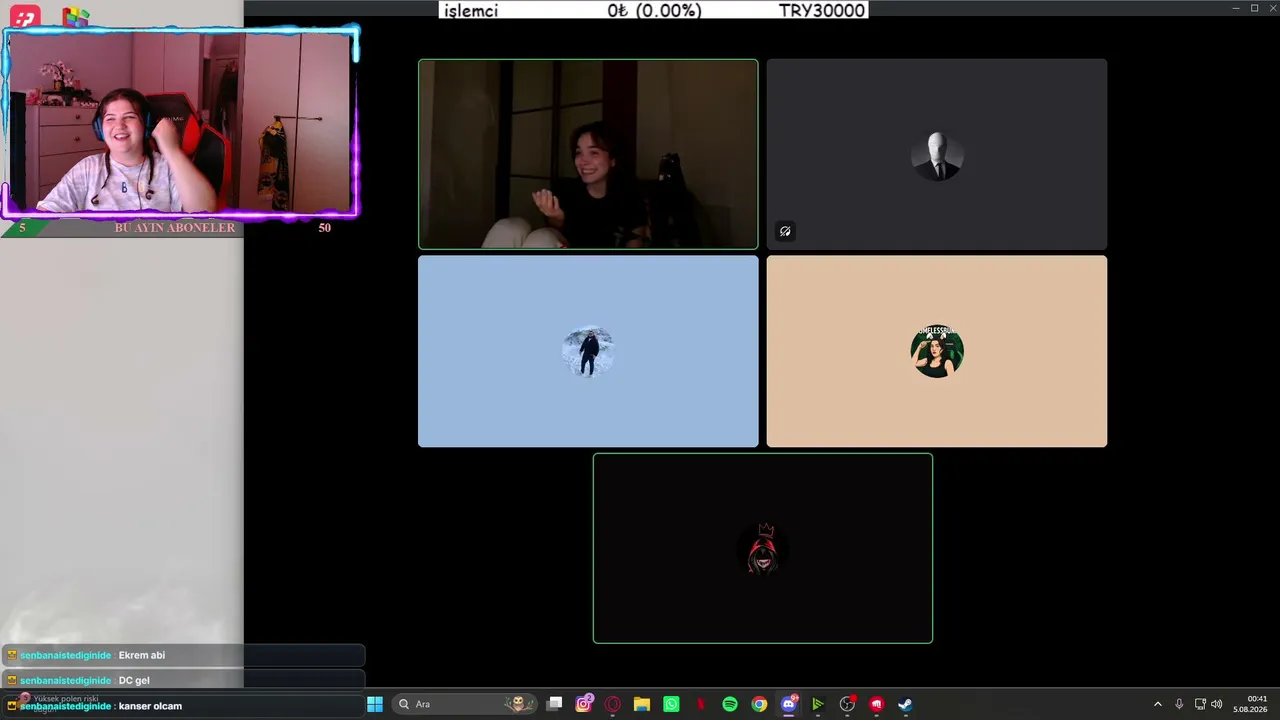Open Task View on the taskbar
This screenshot has width=1280, height=720.
point(555,704)
